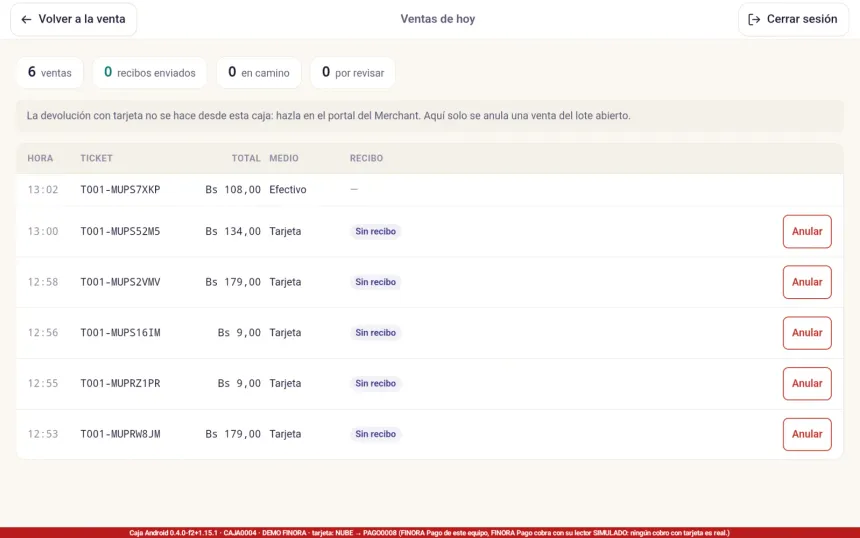Click the RECIBO column header
The image size is (860, 538).
point(366,158)
